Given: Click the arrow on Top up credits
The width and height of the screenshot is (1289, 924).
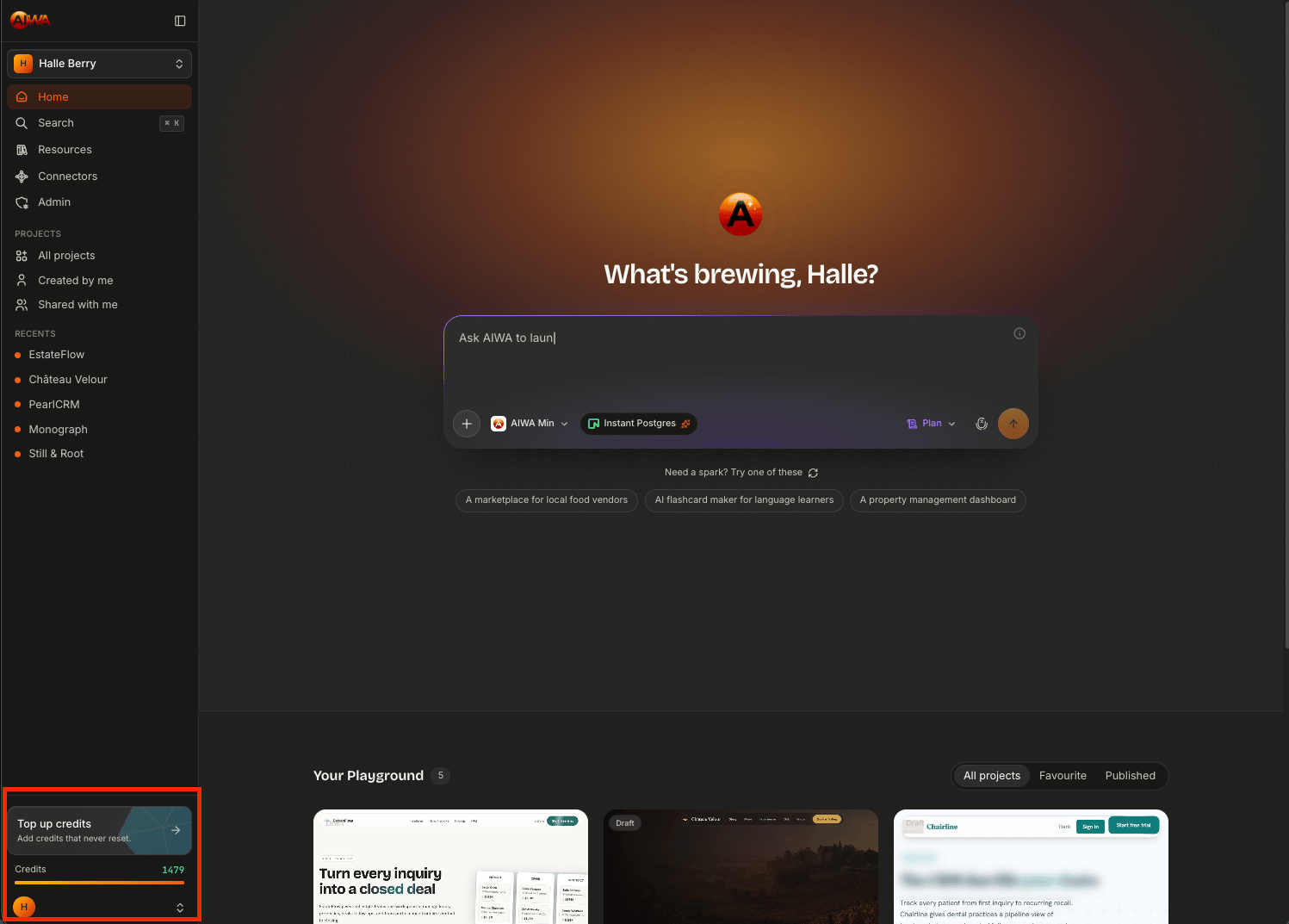Looking at the screenshot, I should point(176,830).
